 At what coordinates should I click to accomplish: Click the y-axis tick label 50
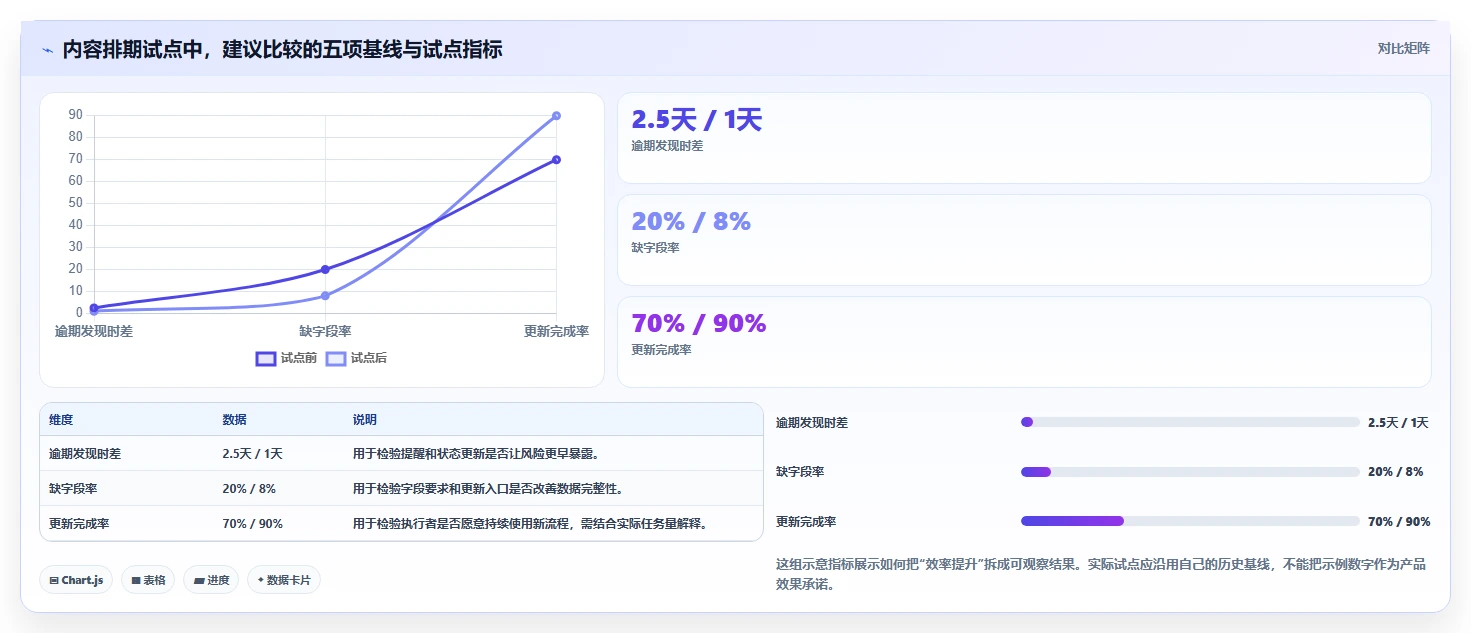[75, 203]
